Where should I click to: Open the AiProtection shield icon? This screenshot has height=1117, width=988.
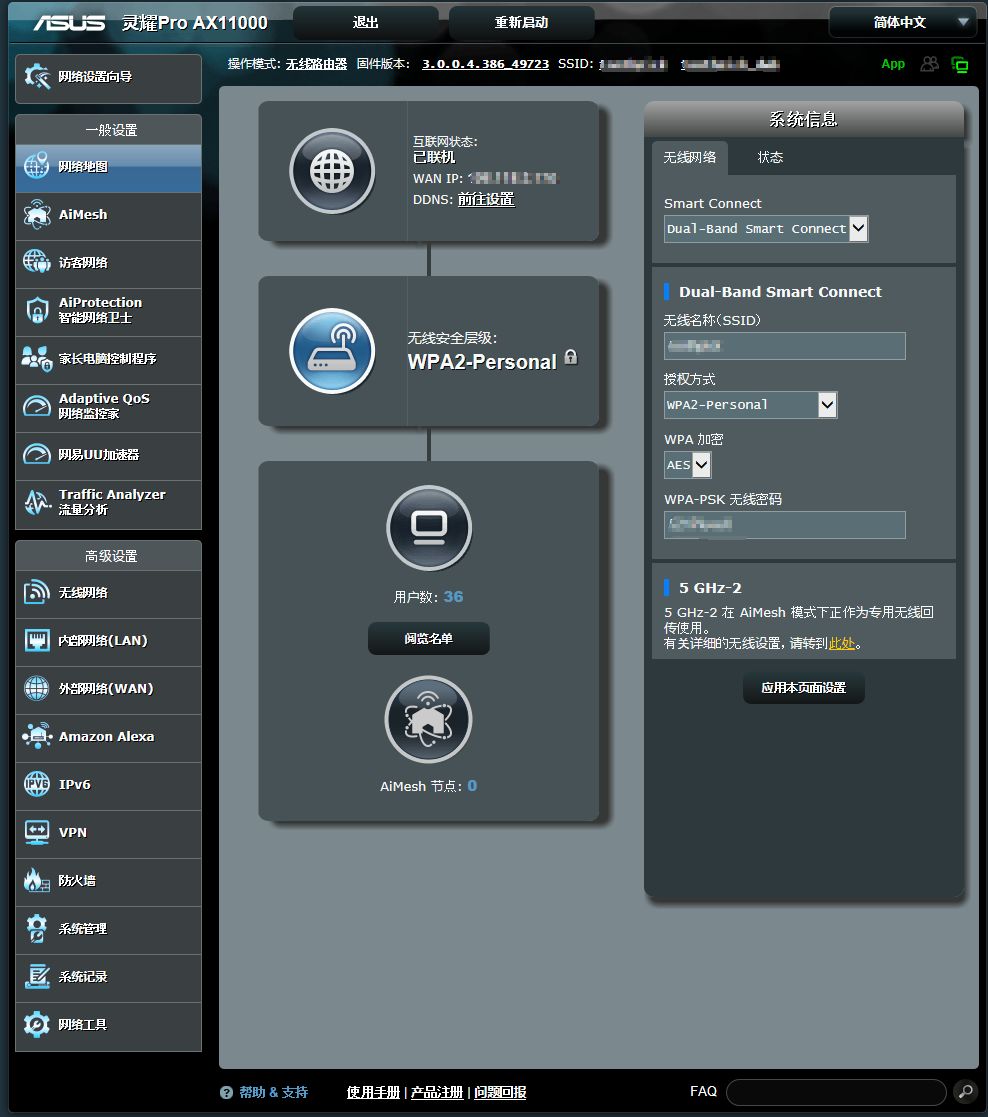[37, 311]
